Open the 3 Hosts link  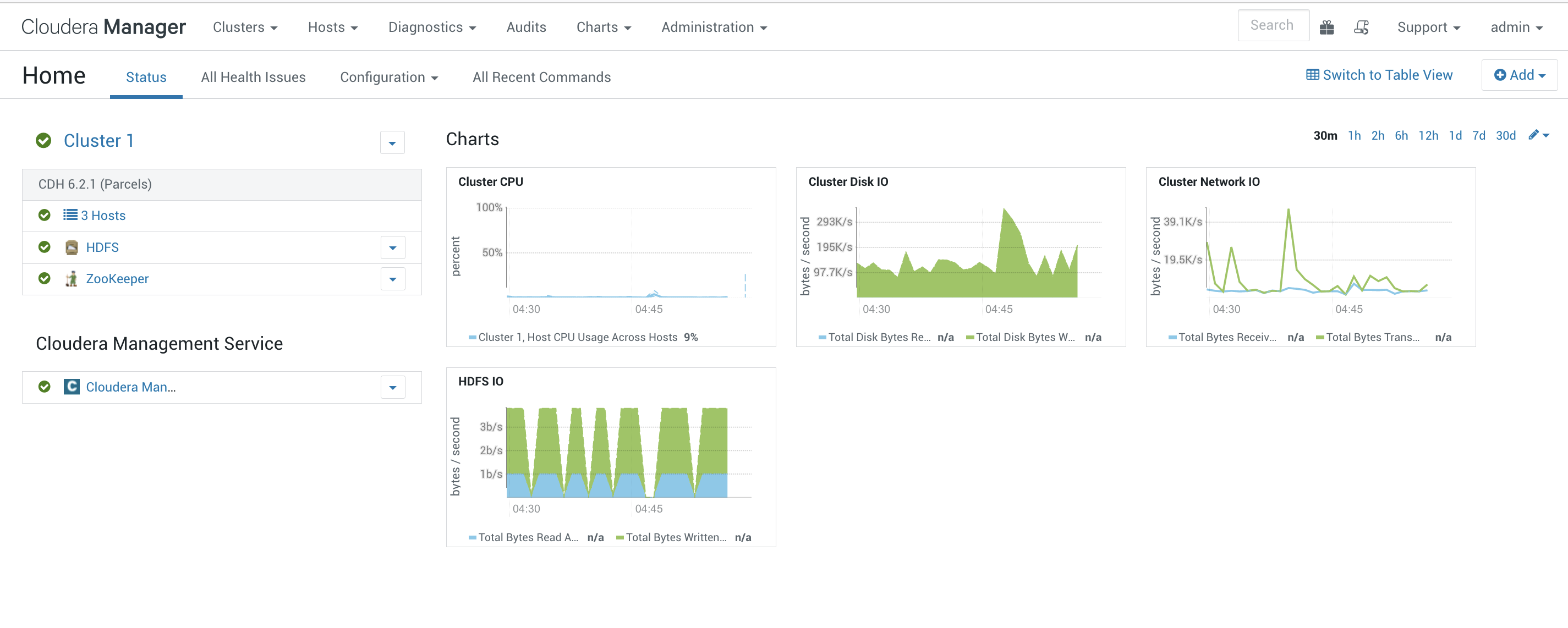coord(103,216)
